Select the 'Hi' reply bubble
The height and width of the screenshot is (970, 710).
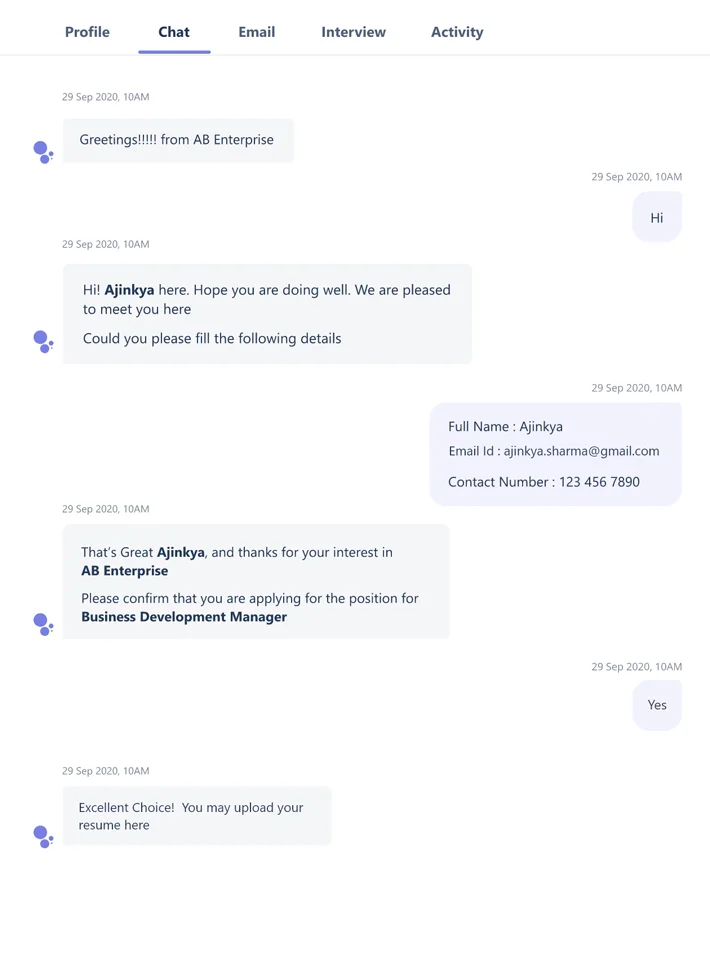(656, 217)
